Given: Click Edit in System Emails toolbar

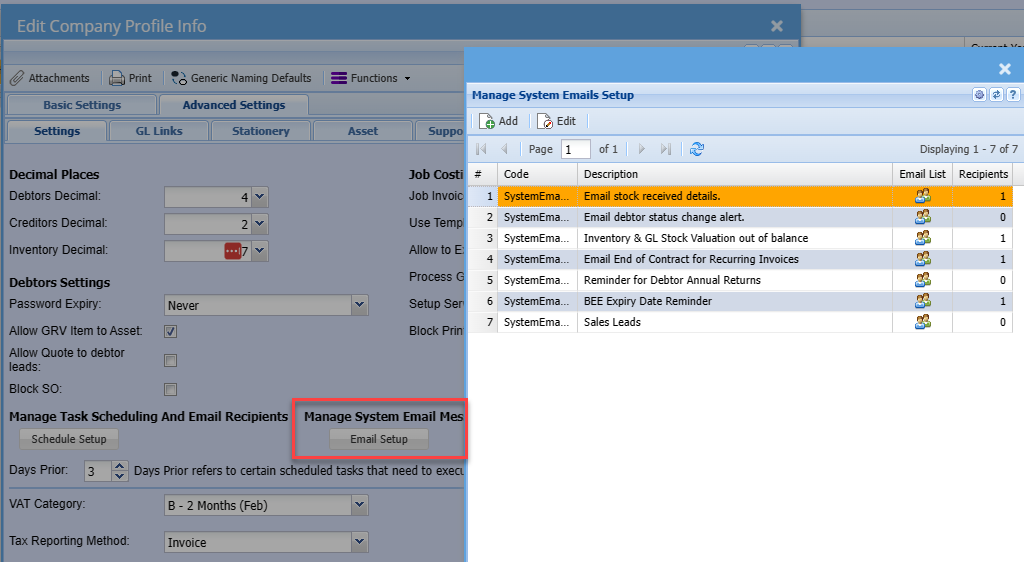Looking at the screenshot, I should [x=556, y=121].
